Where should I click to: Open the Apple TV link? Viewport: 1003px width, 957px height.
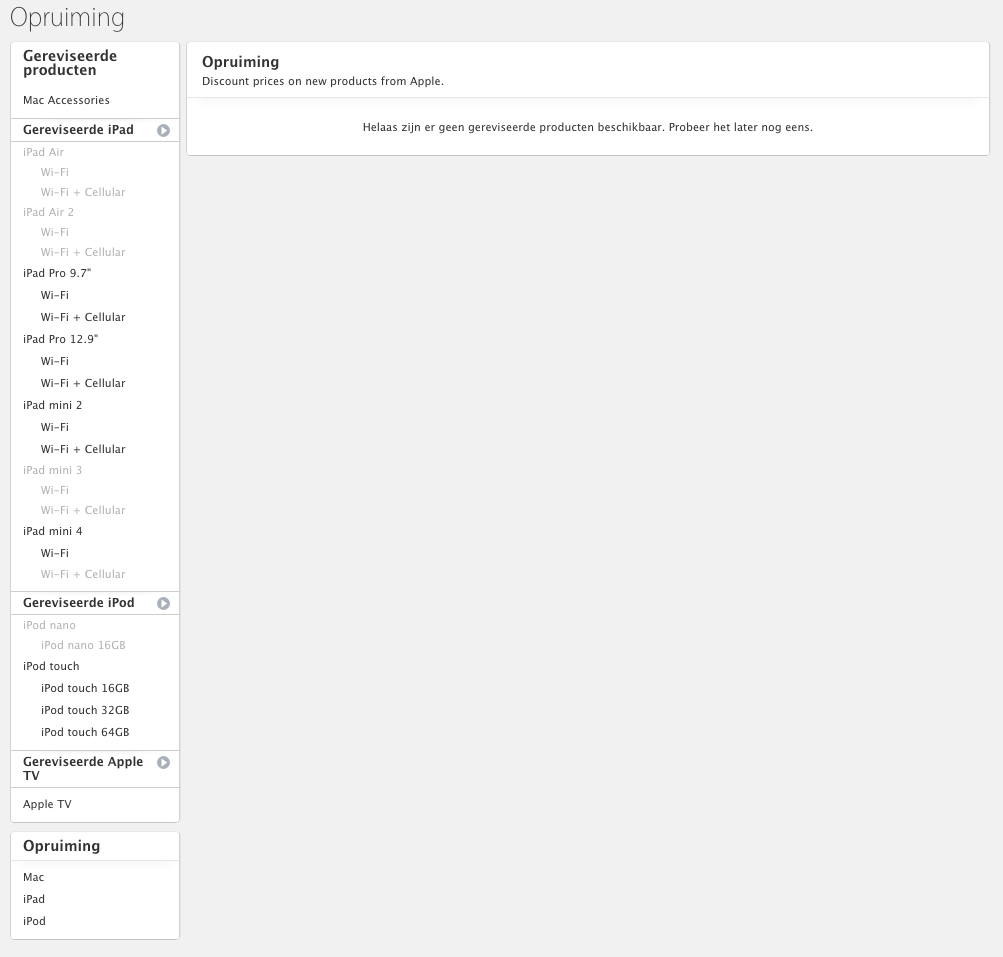(47, 805)
